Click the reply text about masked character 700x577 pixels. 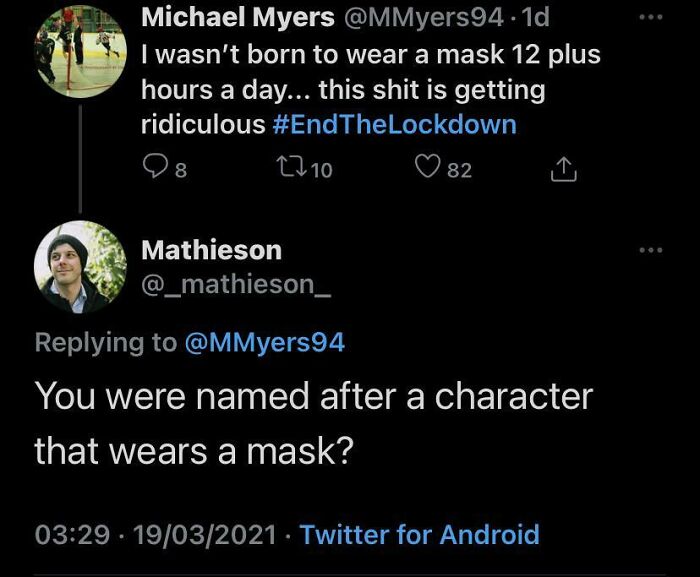click(313, 423)
